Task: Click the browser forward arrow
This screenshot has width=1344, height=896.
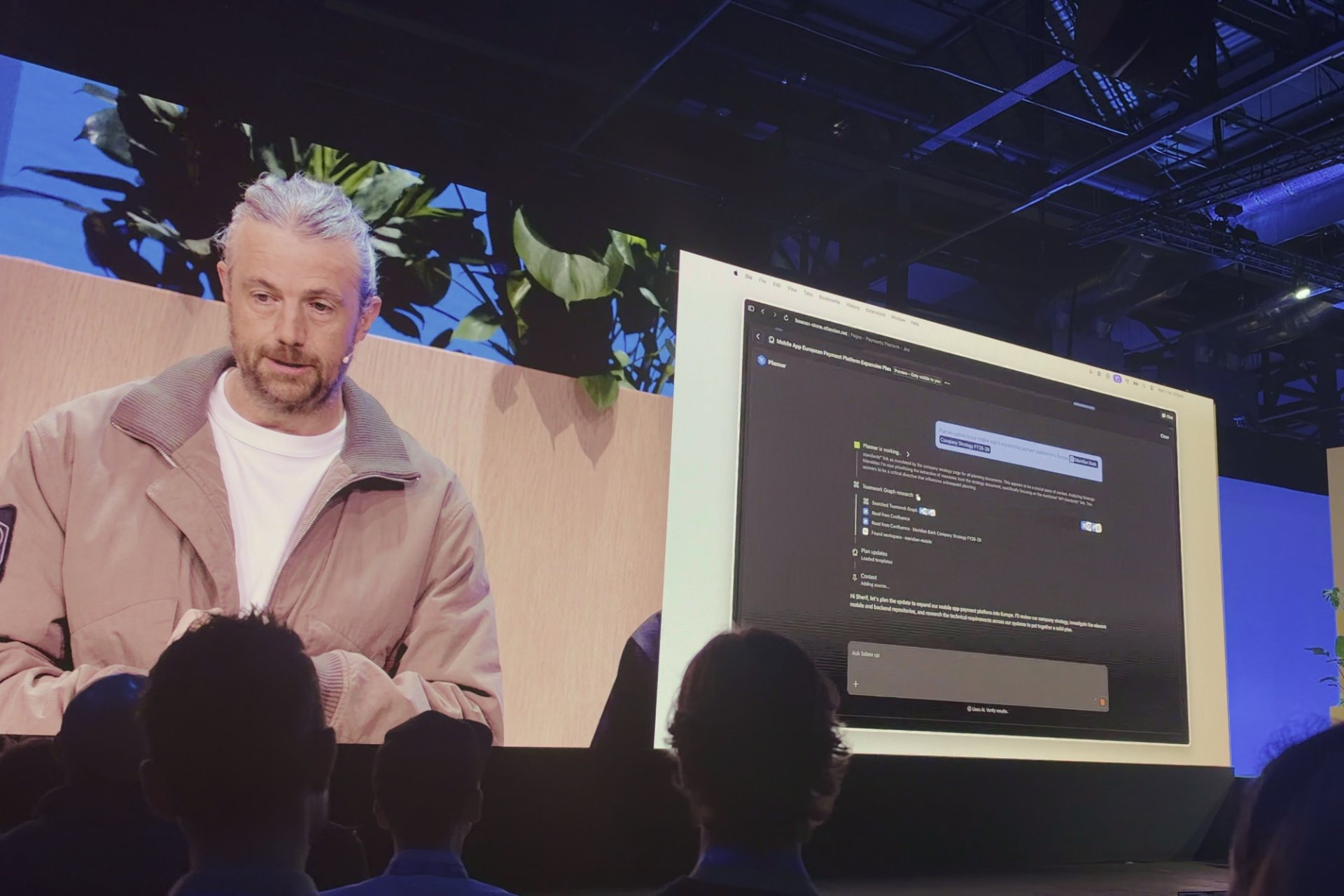Action: click(x=774, y=314)
